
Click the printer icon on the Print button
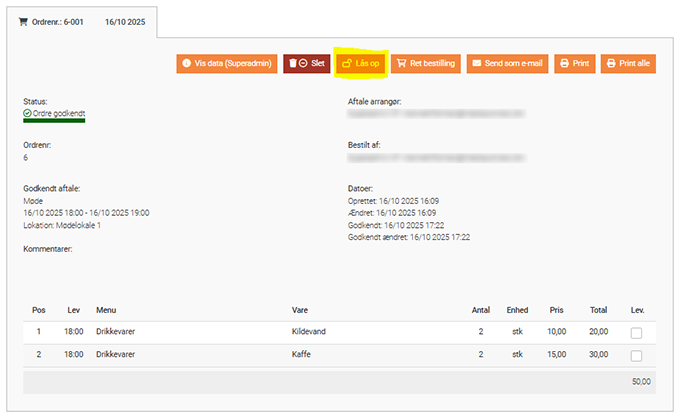[565, 63]
